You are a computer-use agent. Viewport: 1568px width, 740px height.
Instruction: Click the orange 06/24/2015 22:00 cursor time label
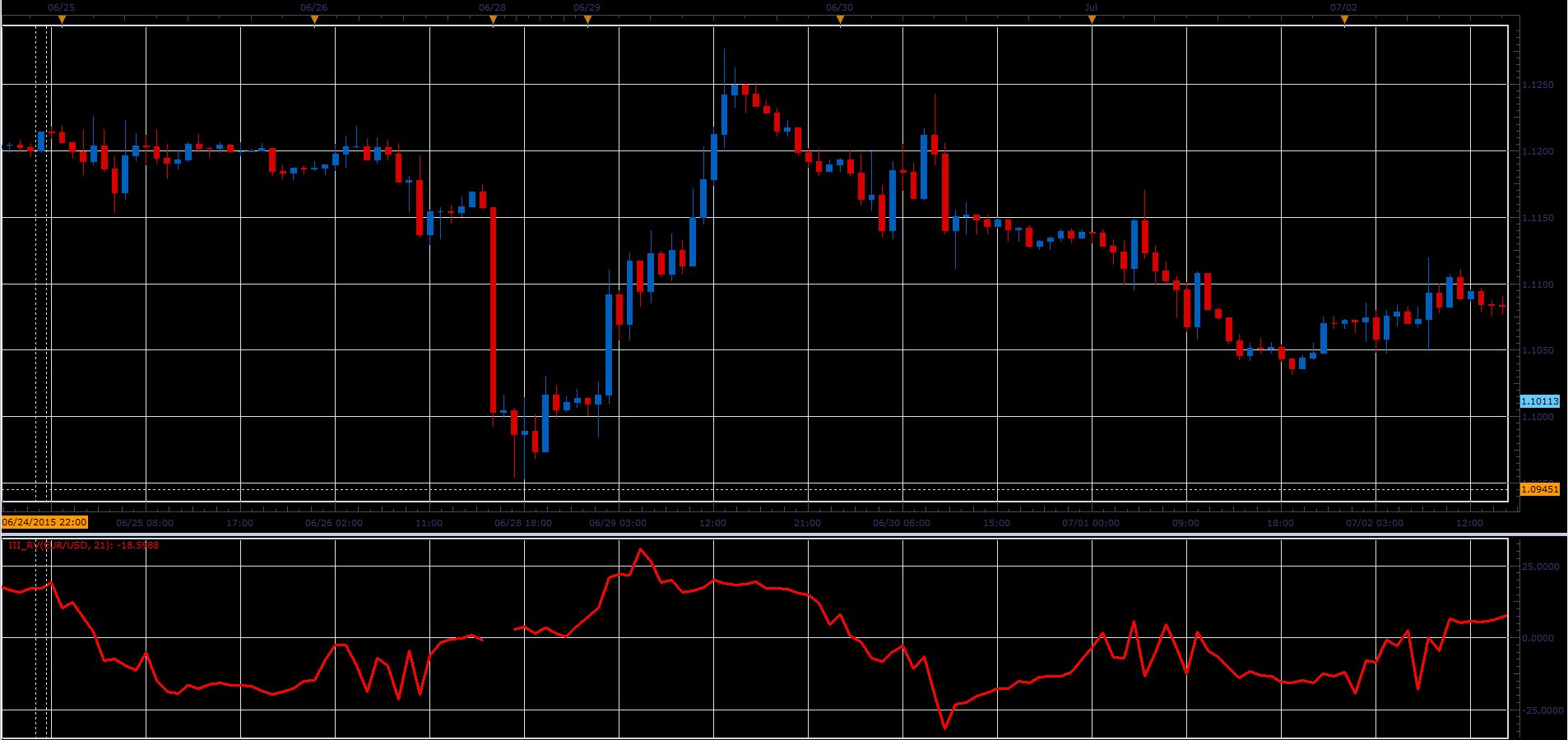tap(44, 522)
